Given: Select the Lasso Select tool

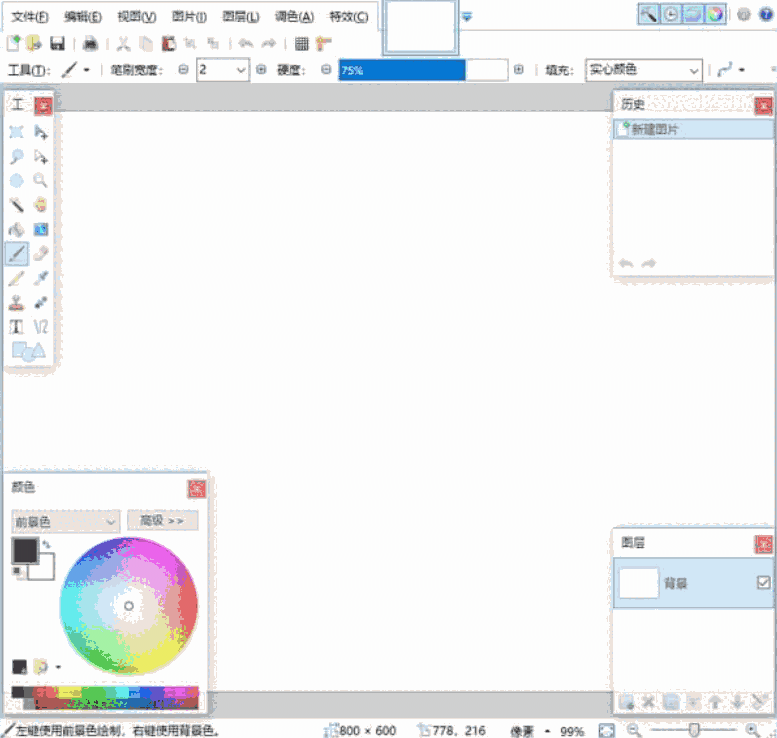Looking at the screenshot, I should (16, 156).
